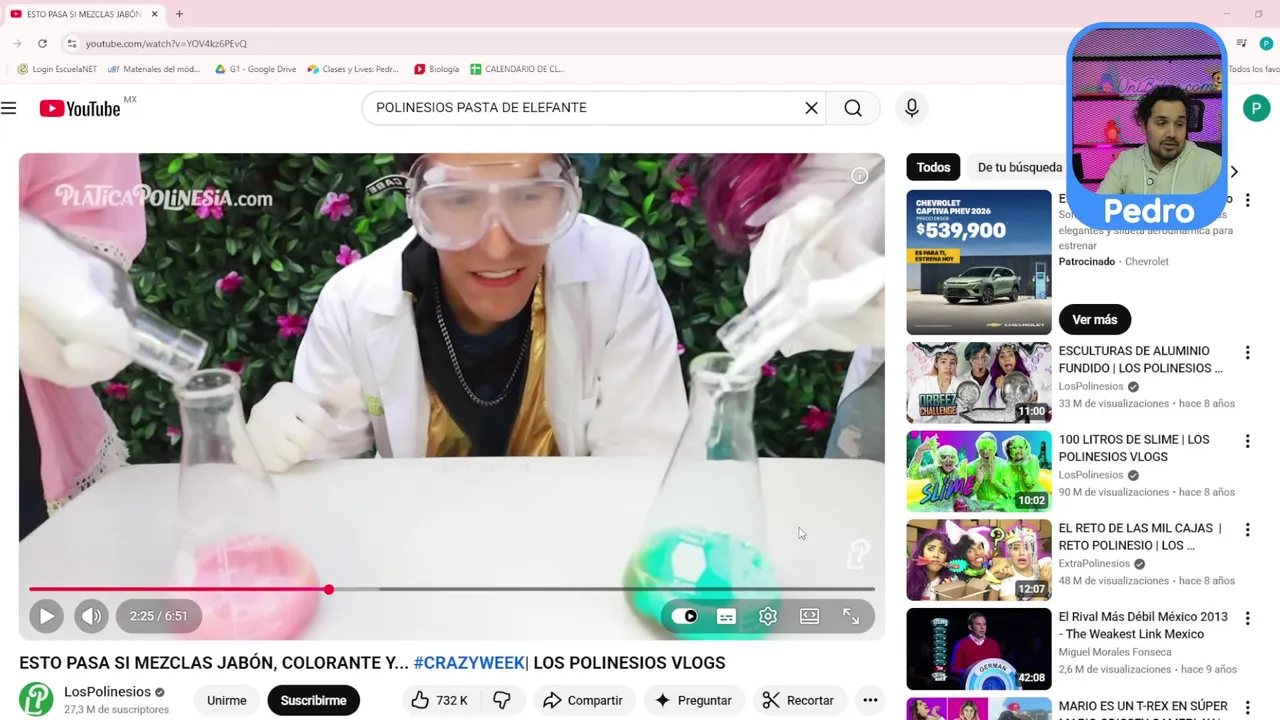
Task: Open 100 Litros de Slime thumbnail
Action: click(x=978, y=471)
